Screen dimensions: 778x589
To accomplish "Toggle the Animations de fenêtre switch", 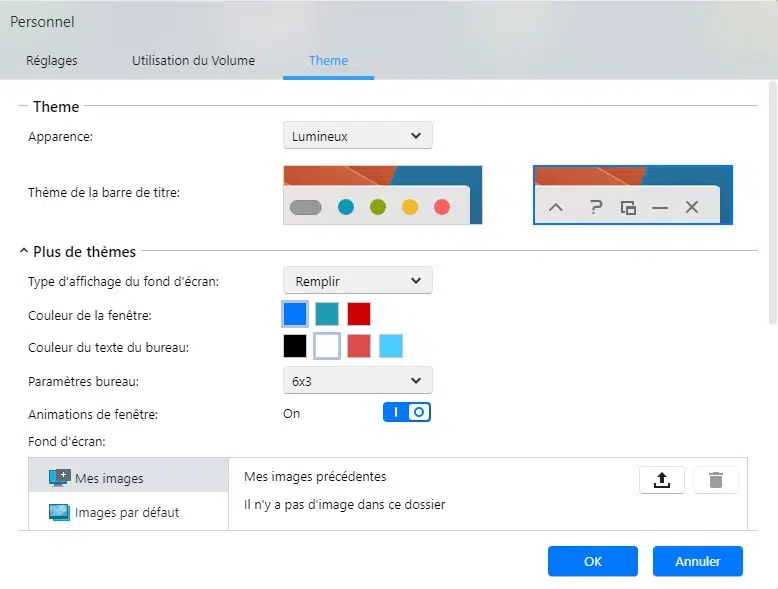I will click(406, 412).
